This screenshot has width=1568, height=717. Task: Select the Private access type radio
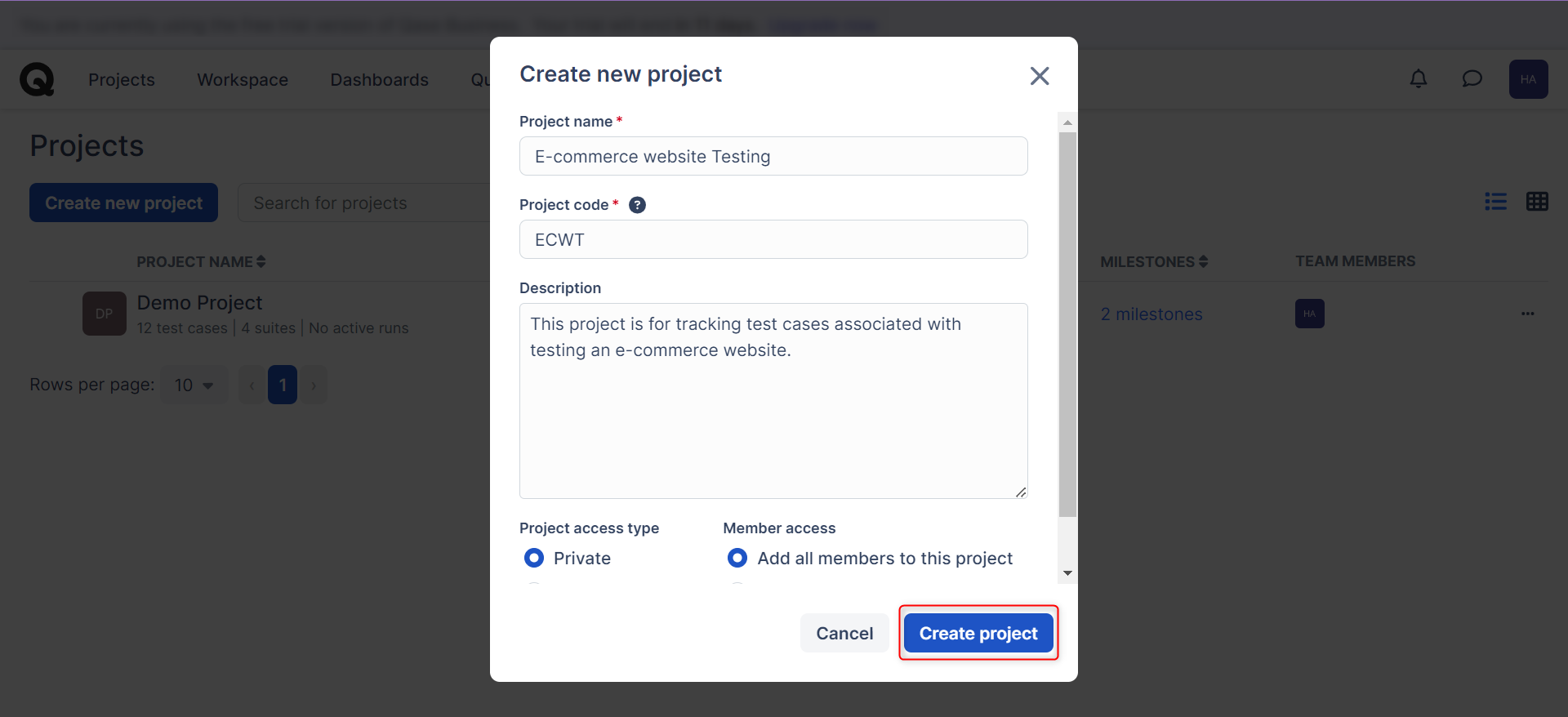tap(534, 558)
